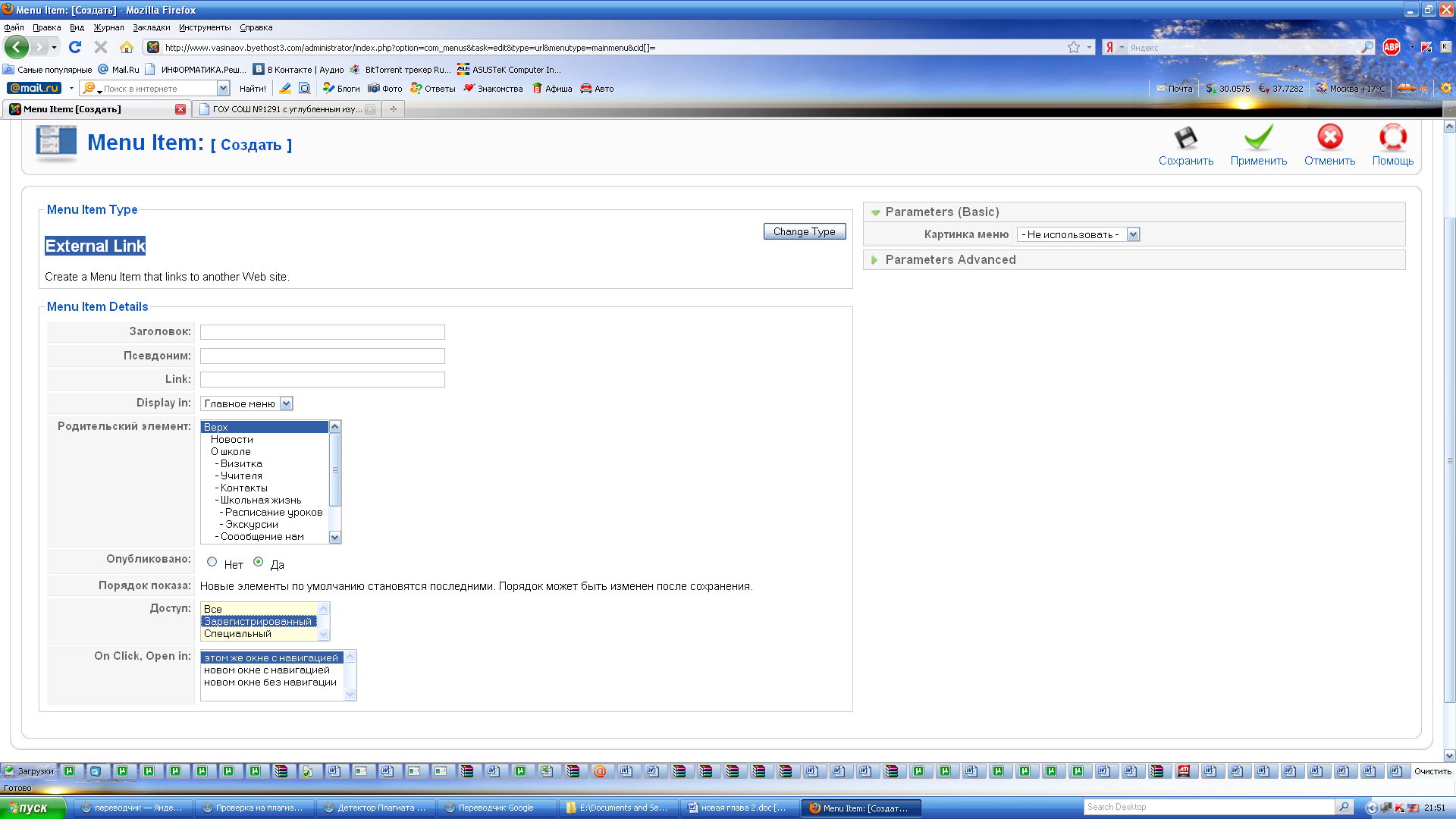Click the Заголовок text input field
1456x819 pixels.
coord(322,332)
